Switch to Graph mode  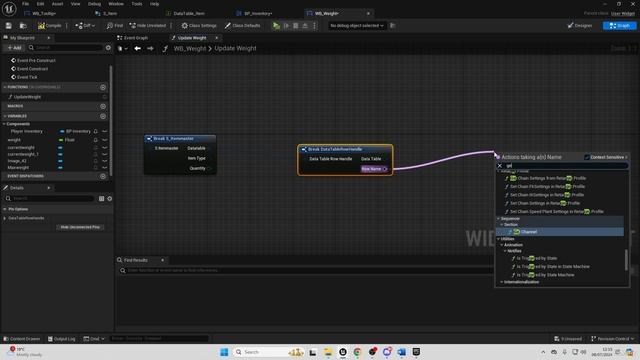pos(619,26)
